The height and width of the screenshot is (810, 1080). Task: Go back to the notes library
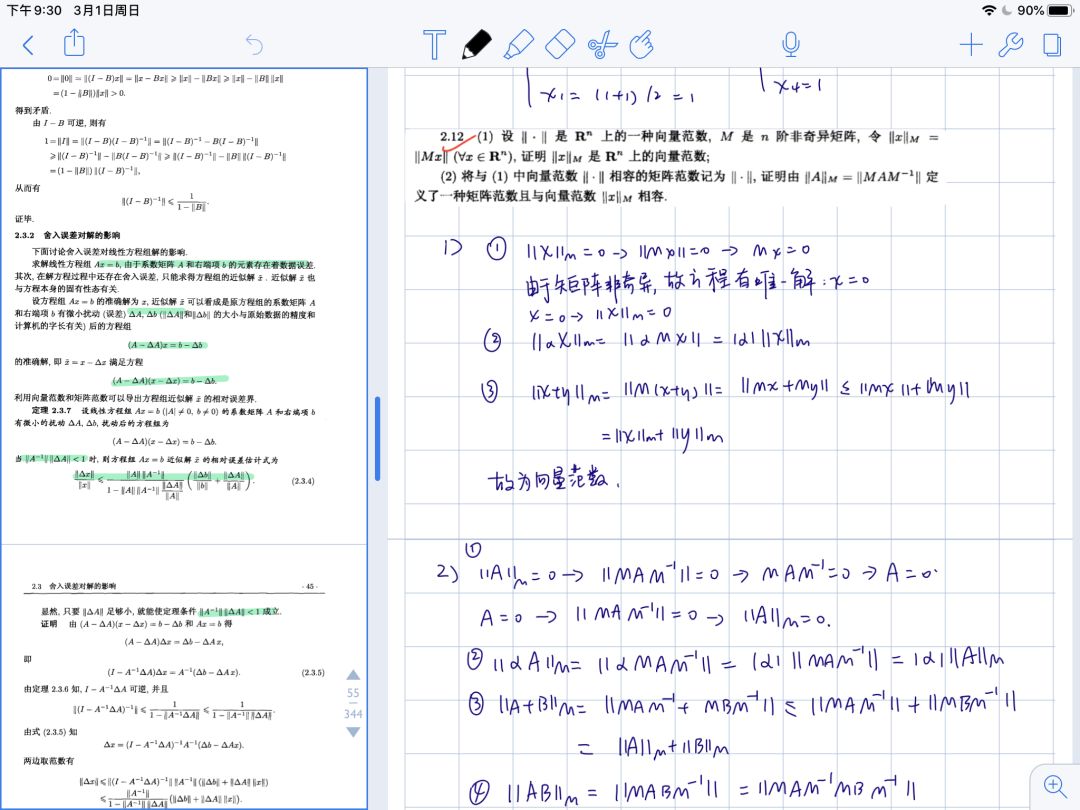(28, 44)
